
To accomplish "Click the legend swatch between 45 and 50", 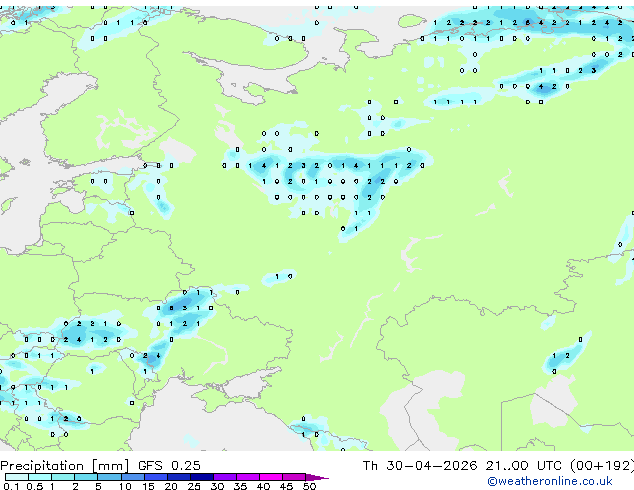I will click(x=294, y=477).
